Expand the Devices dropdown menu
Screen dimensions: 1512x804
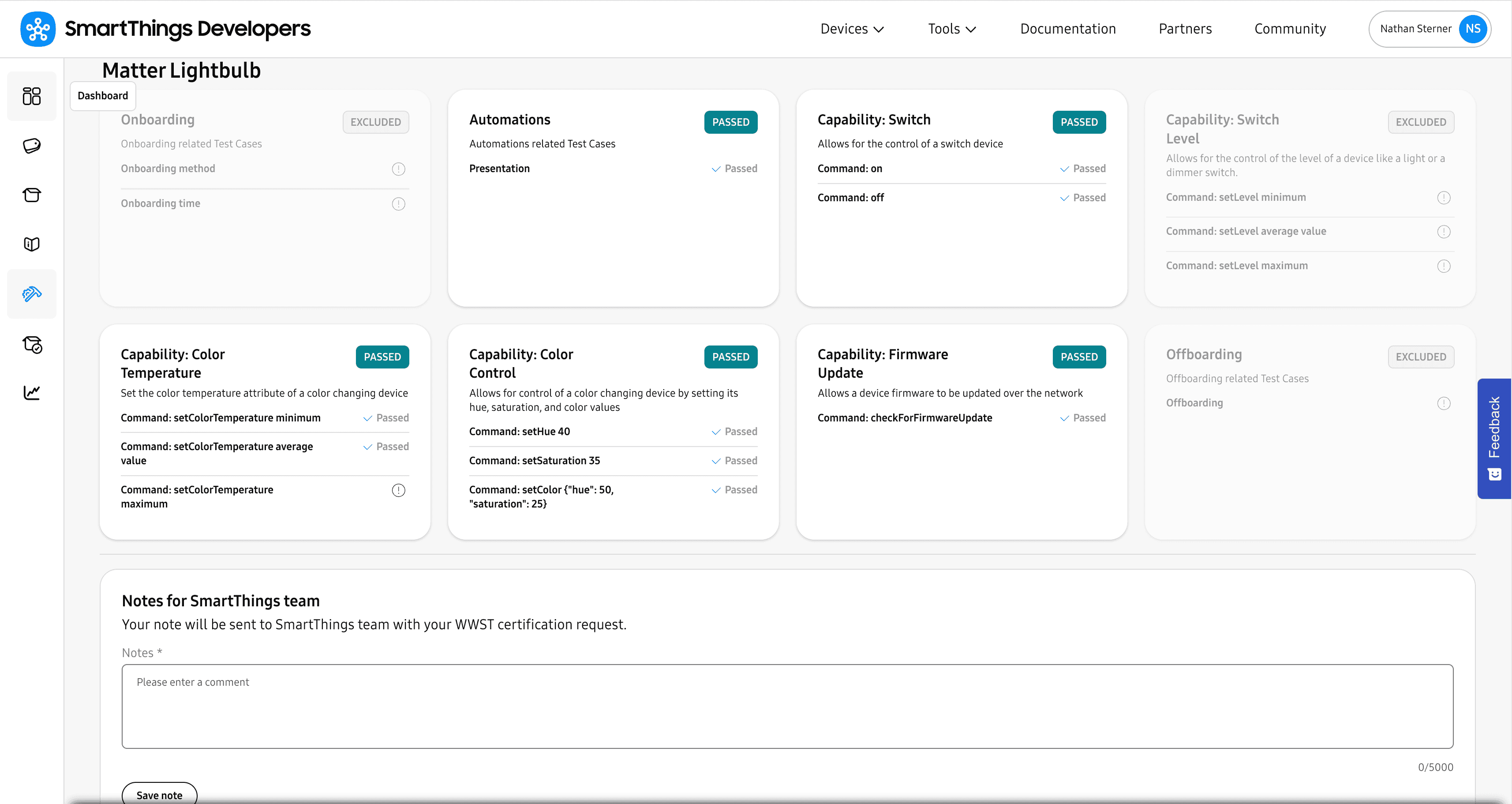pos(852,29)
